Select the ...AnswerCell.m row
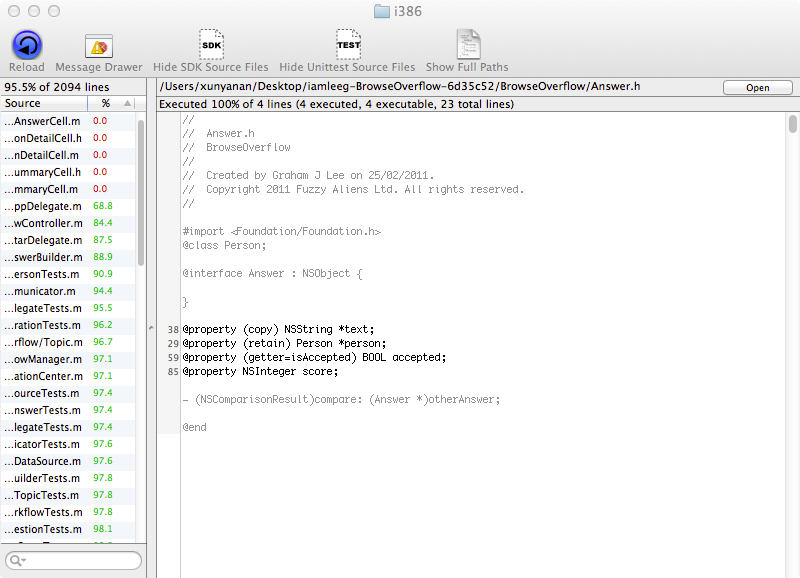The width and height of the screenshot is (800, 578). (67, 121)
